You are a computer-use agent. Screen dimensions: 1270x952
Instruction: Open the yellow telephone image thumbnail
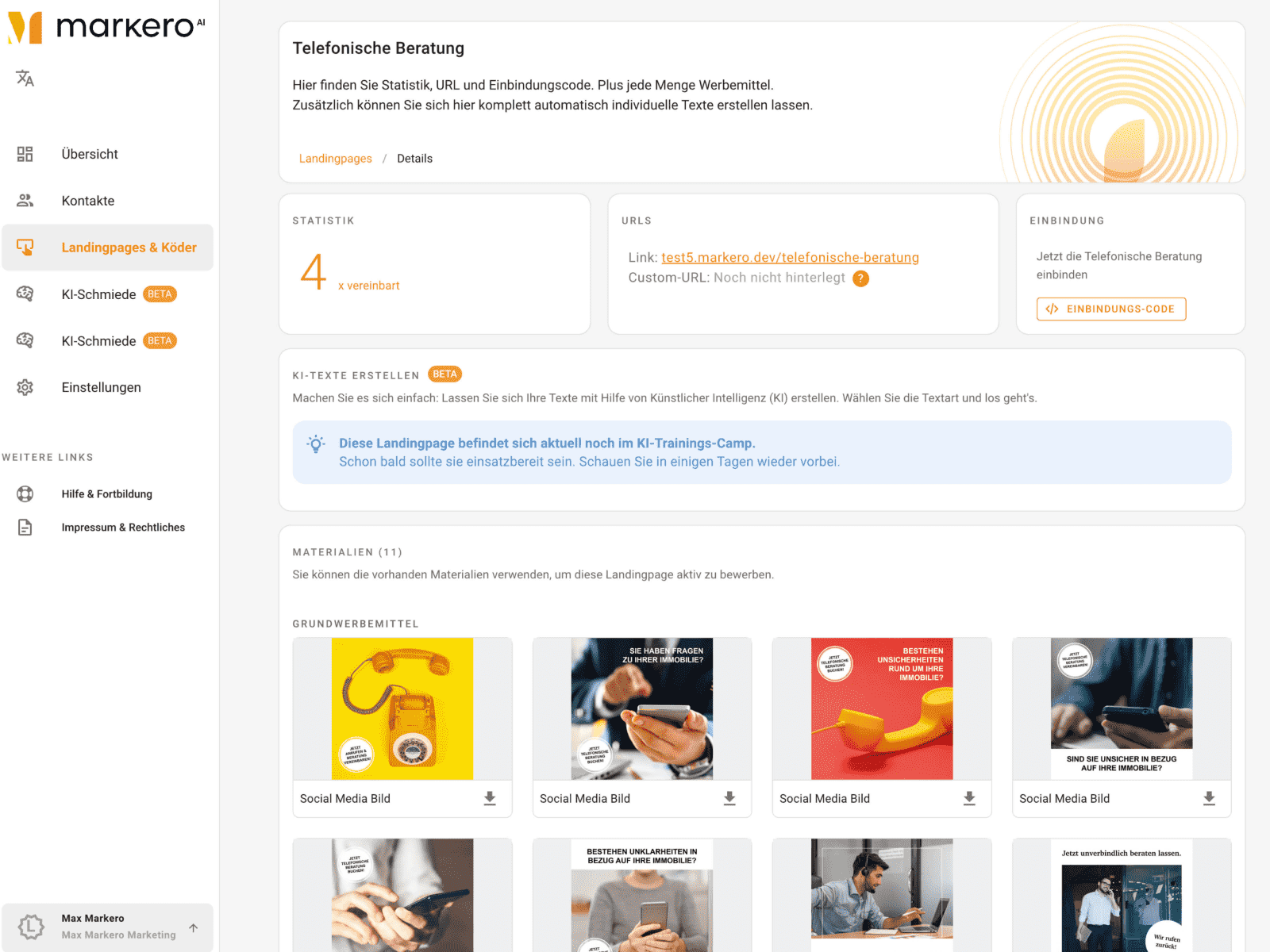point(402,708)
